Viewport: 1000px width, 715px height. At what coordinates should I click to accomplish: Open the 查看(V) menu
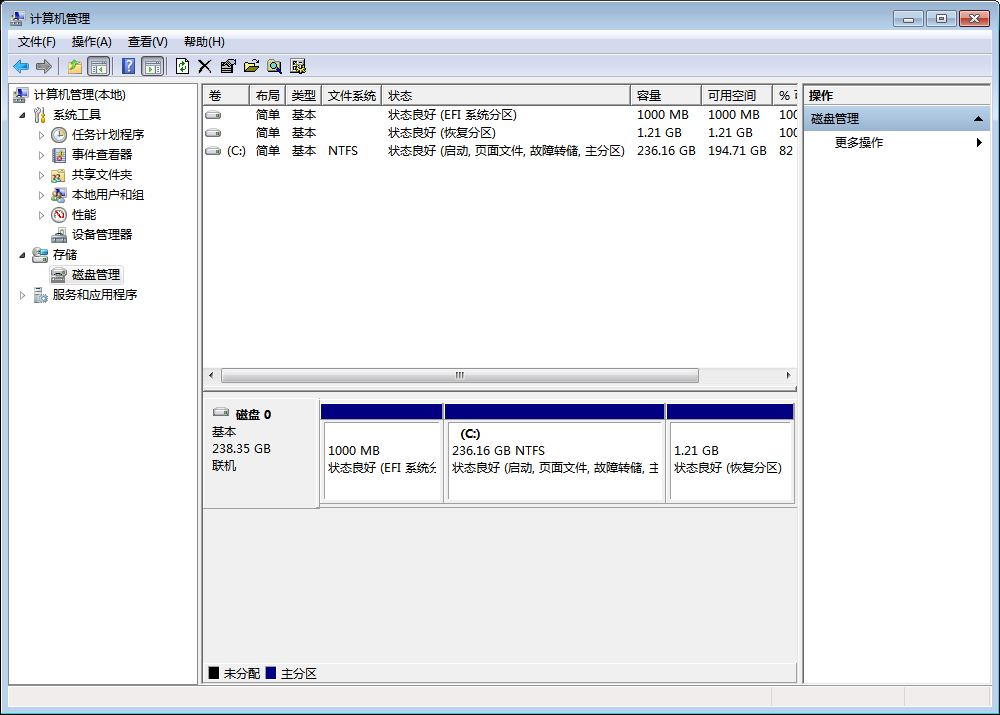pos(147,41)
